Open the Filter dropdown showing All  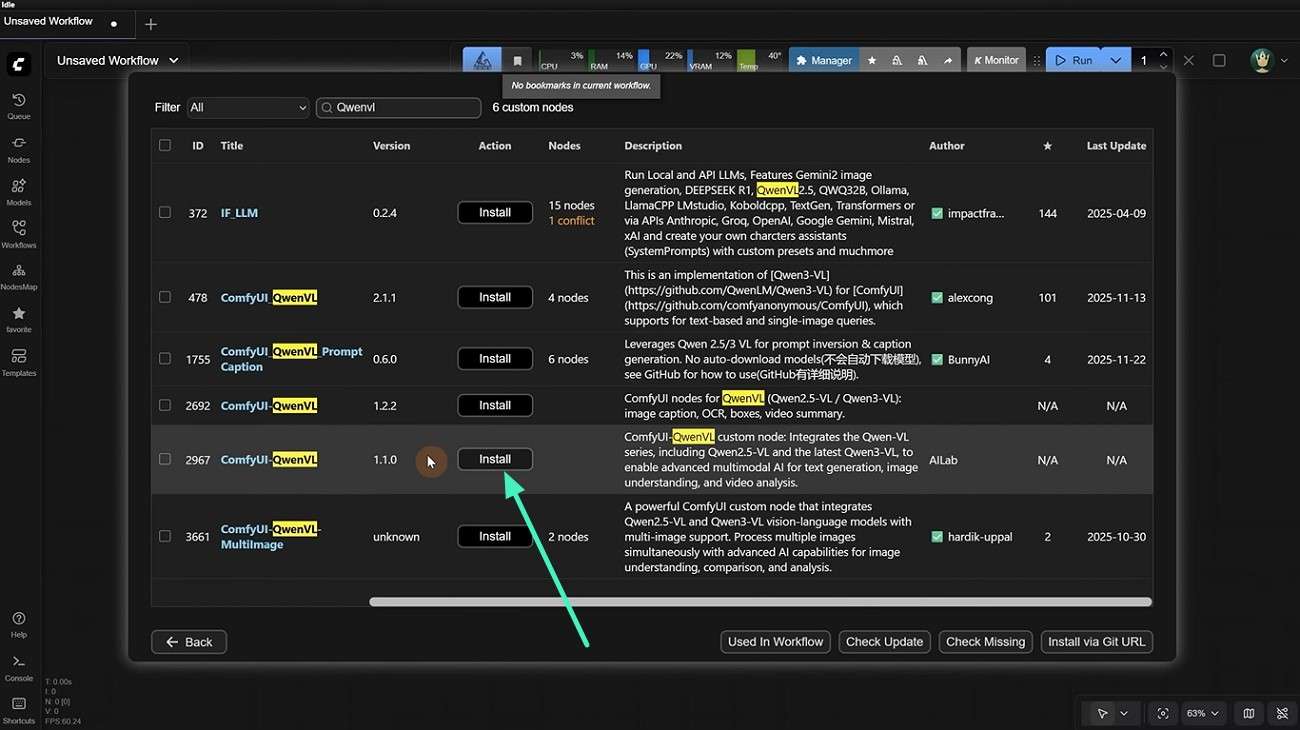(248, 107)
